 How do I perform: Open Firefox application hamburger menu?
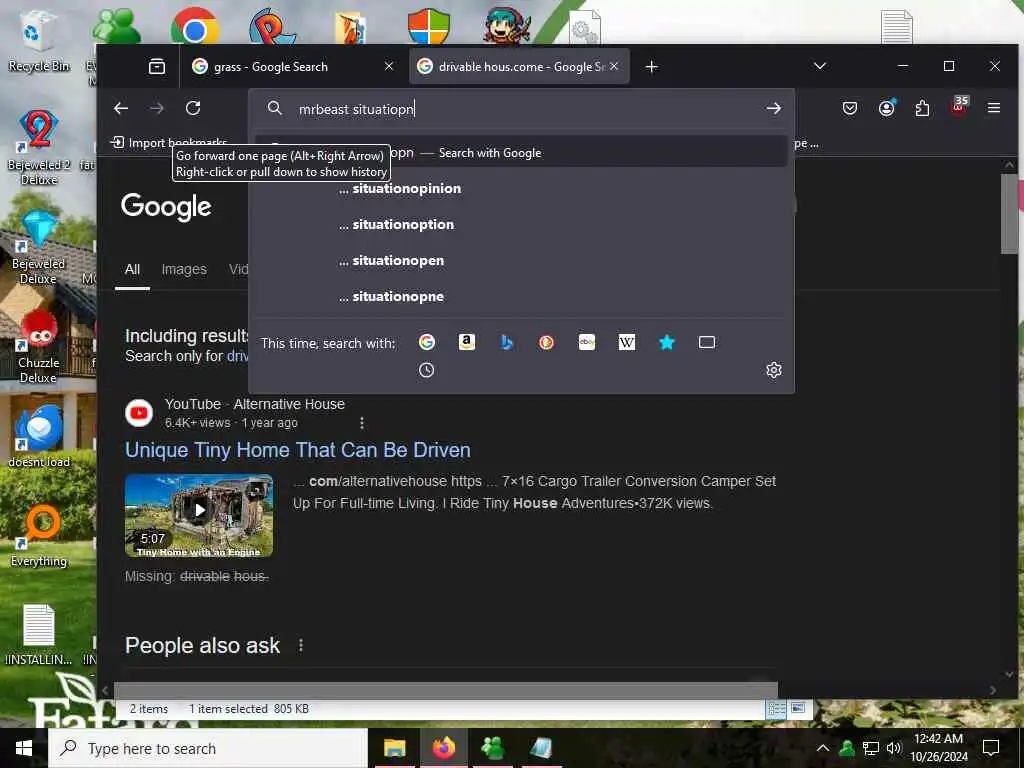(x=994, y=108)
